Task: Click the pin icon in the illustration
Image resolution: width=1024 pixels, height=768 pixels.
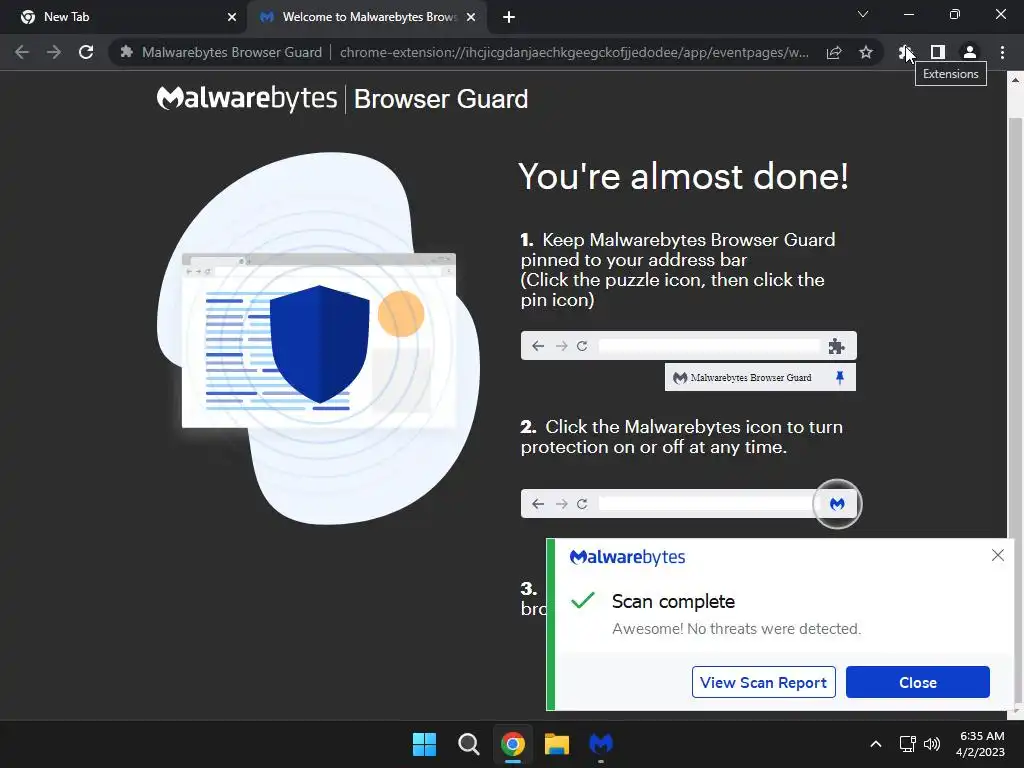Action: [x=840, y=377]
